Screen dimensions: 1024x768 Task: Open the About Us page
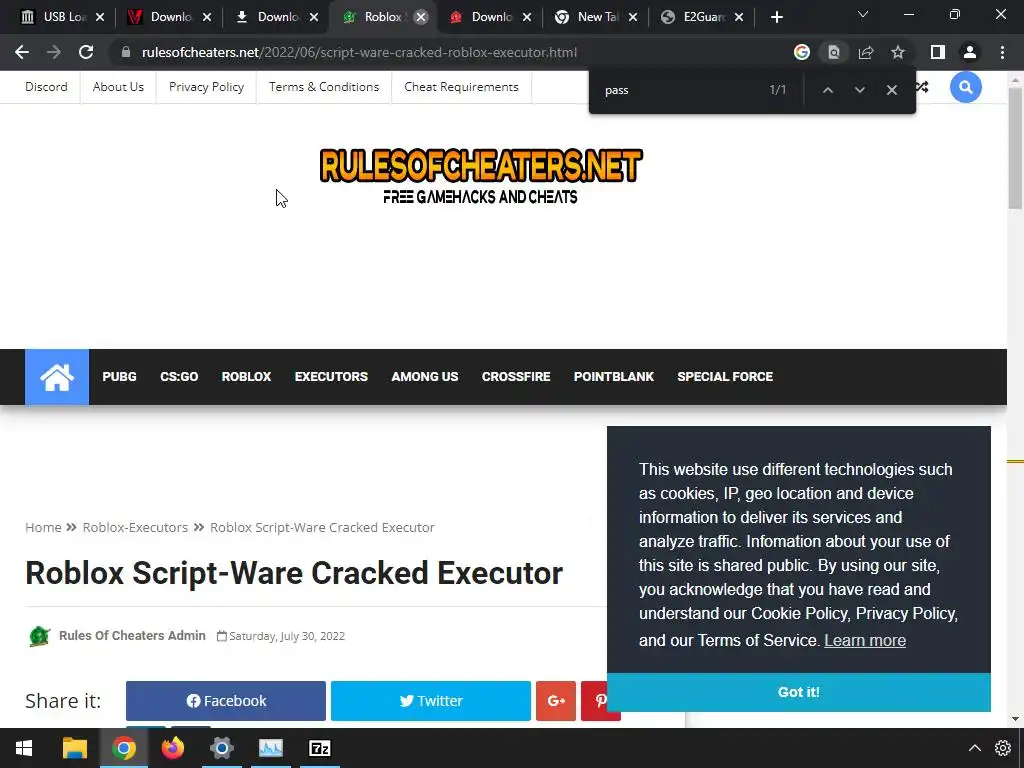coord(118,87)
